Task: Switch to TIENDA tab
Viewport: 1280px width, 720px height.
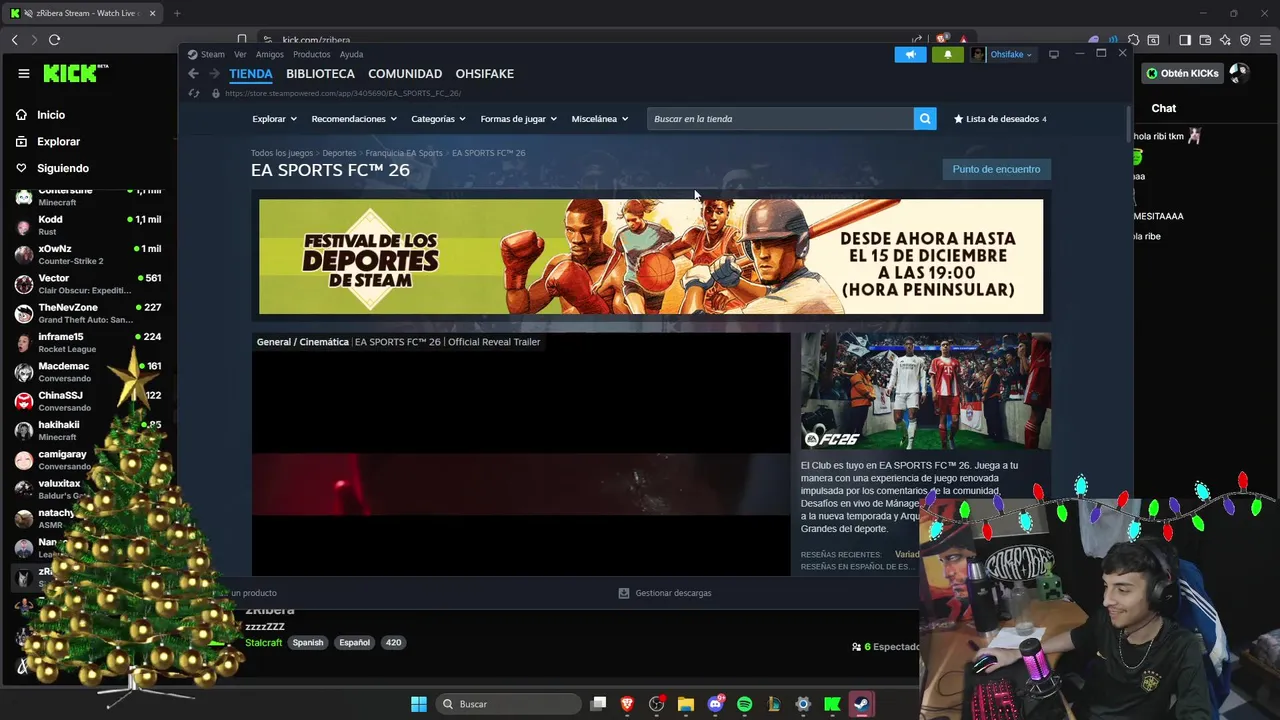Action: tap(251, 74)
